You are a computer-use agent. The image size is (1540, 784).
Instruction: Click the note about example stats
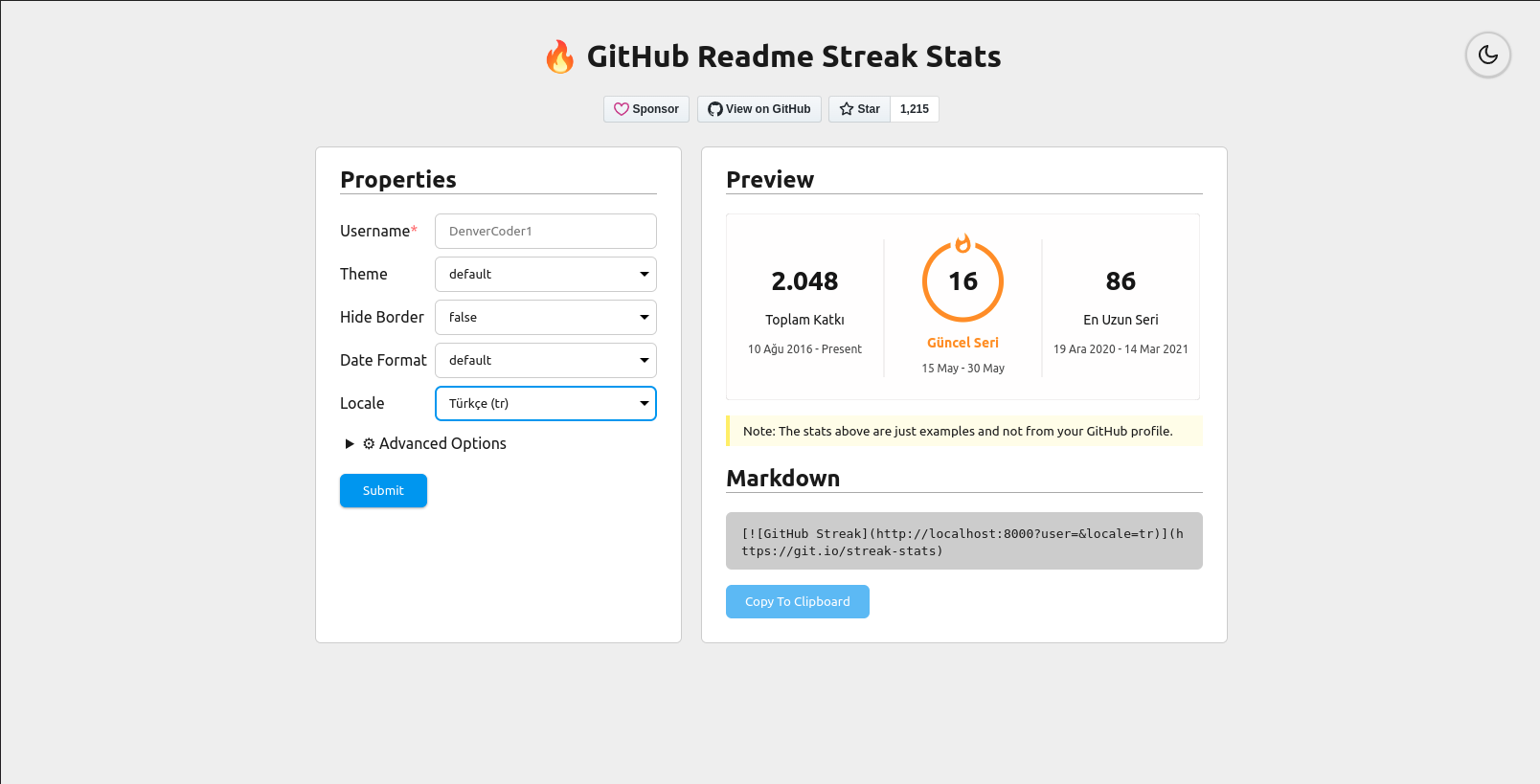(x=964, y=431)
